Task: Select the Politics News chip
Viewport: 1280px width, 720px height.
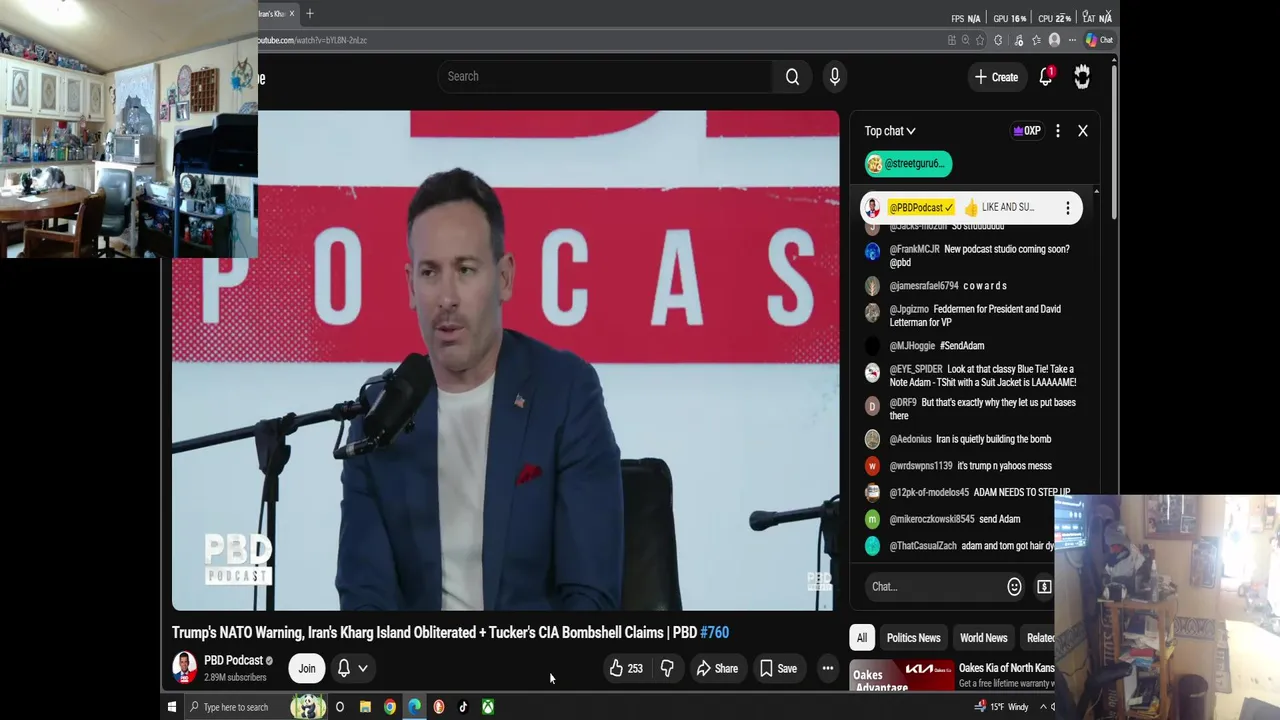Action: (913, 638)
